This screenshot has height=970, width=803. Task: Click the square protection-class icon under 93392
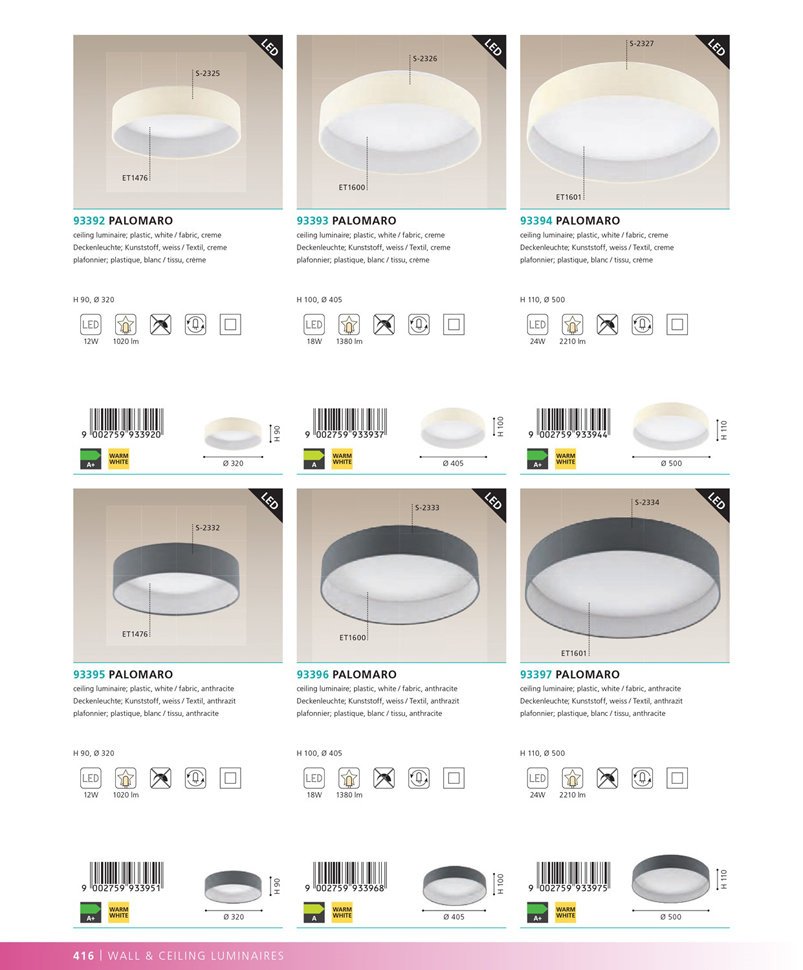[230, 325]
